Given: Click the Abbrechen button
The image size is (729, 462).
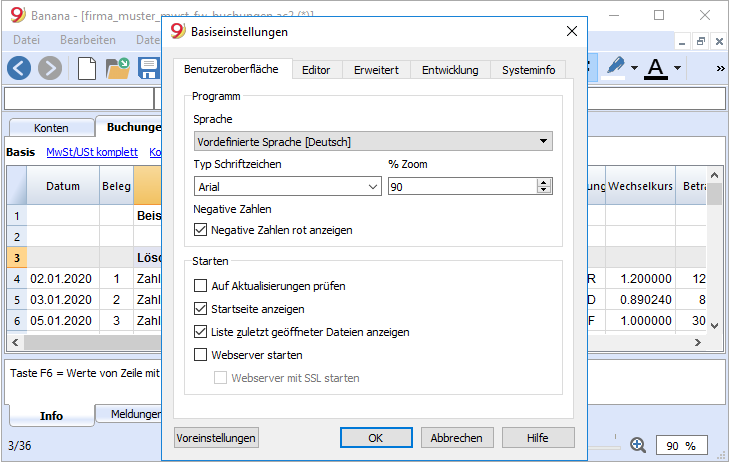Looking at the screenshot, I should point(457,438).
